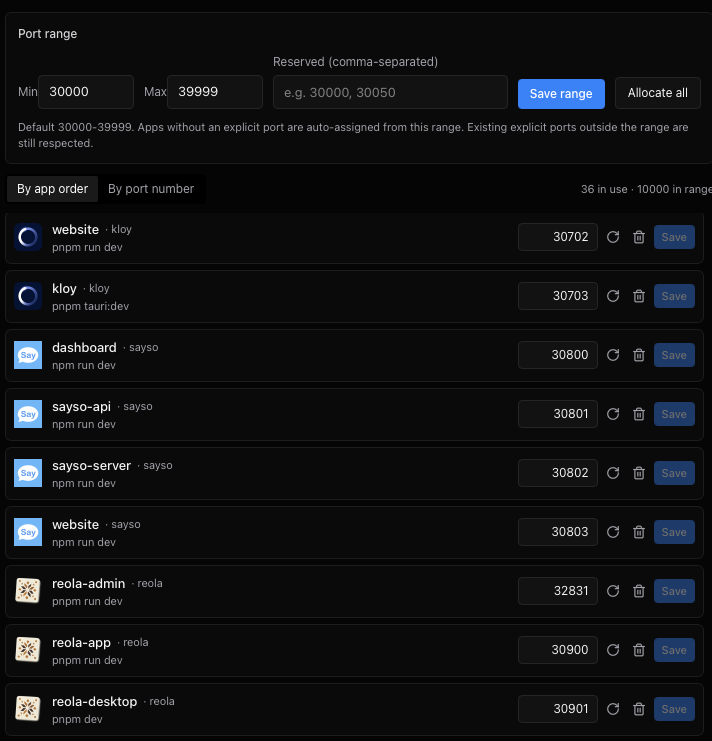
Task: Focus the Reserved ports field
Action: coord(390,92)
